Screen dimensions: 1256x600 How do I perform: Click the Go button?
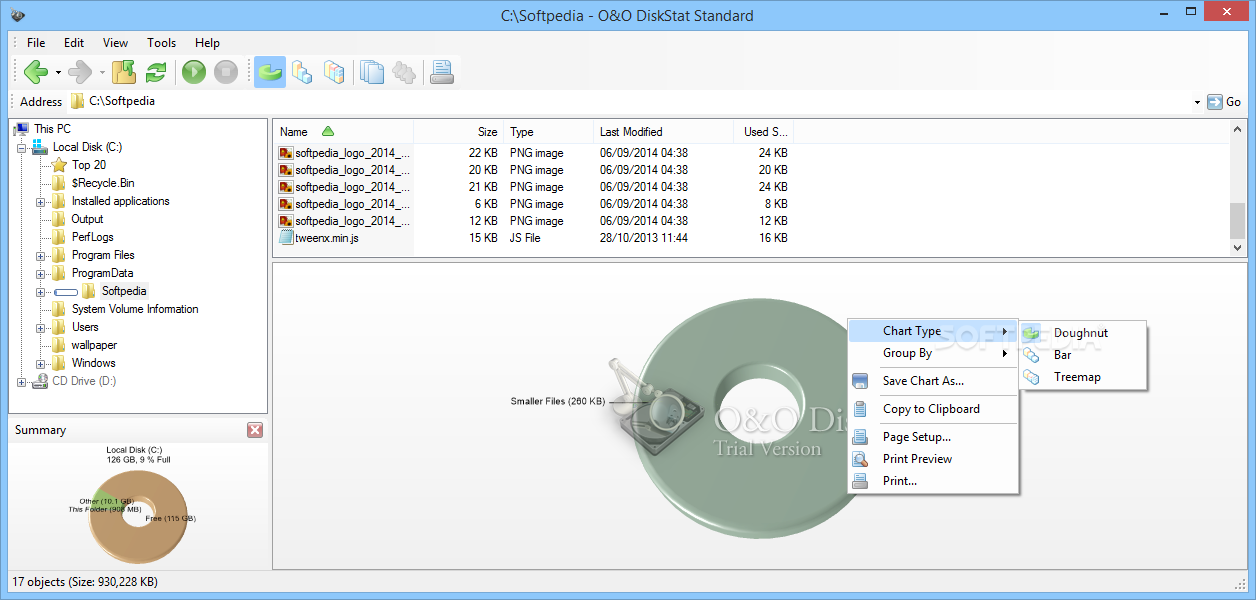(1224, 101)
